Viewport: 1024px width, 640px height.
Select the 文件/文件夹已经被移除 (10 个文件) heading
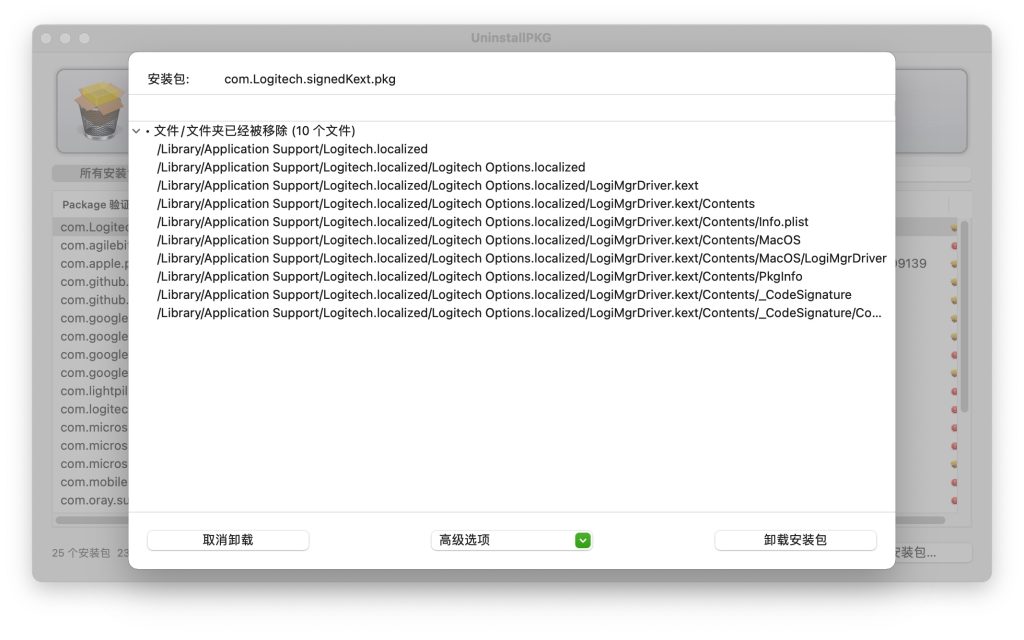point(255,131)
